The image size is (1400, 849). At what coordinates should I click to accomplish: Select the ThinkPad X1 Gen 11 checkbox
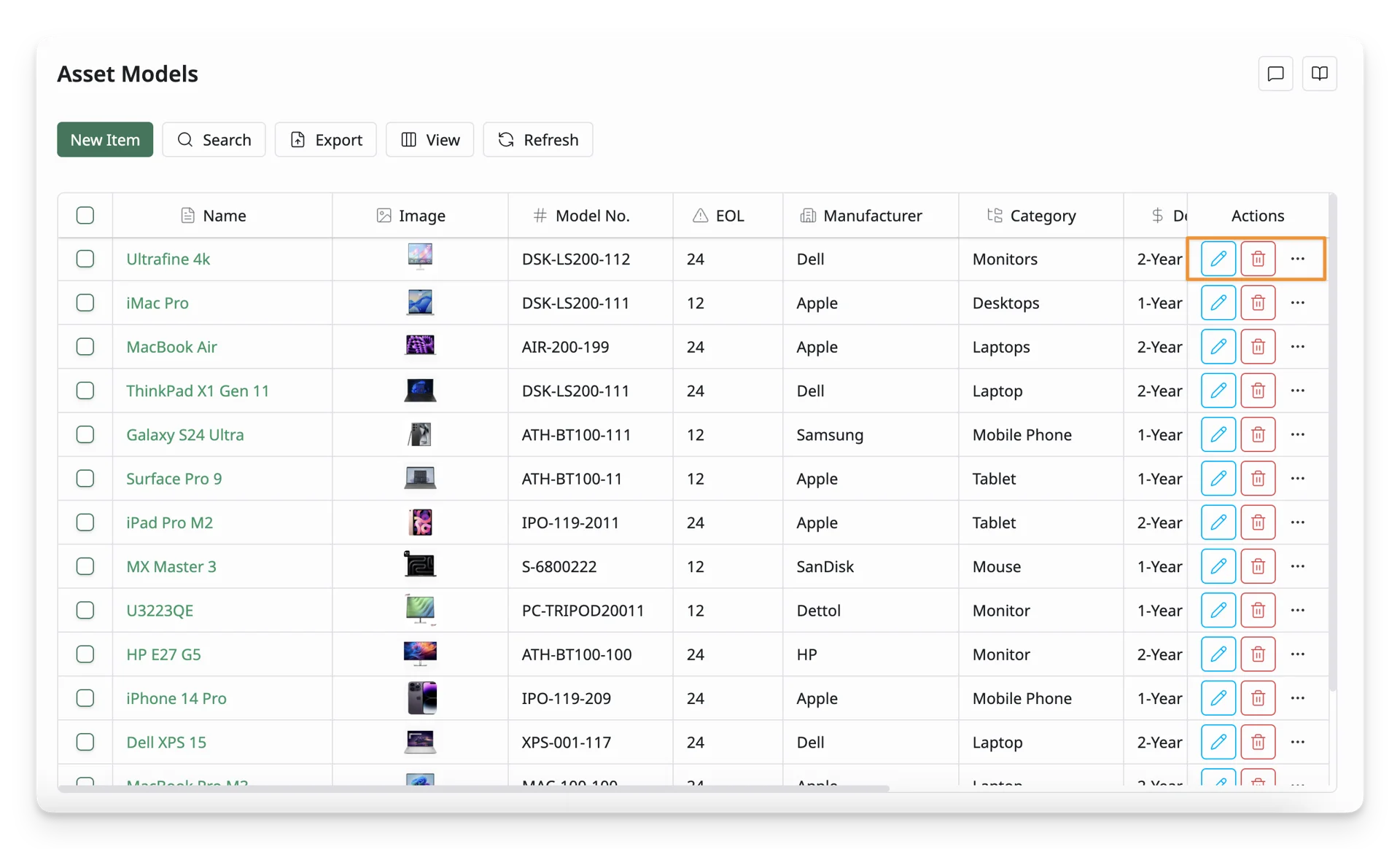pyautogui.click(x=85, y=391)
